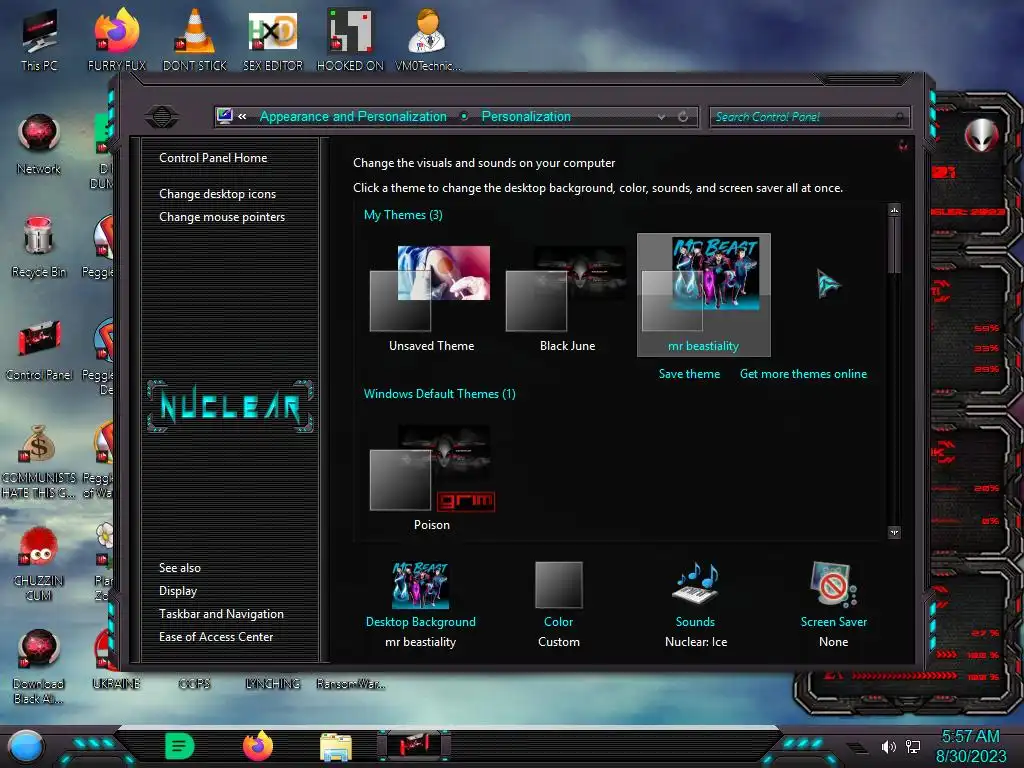The image size is (1024, 768).
Task: Select the HOOKED ON desktop icon
Action: [x=350, y=39]
